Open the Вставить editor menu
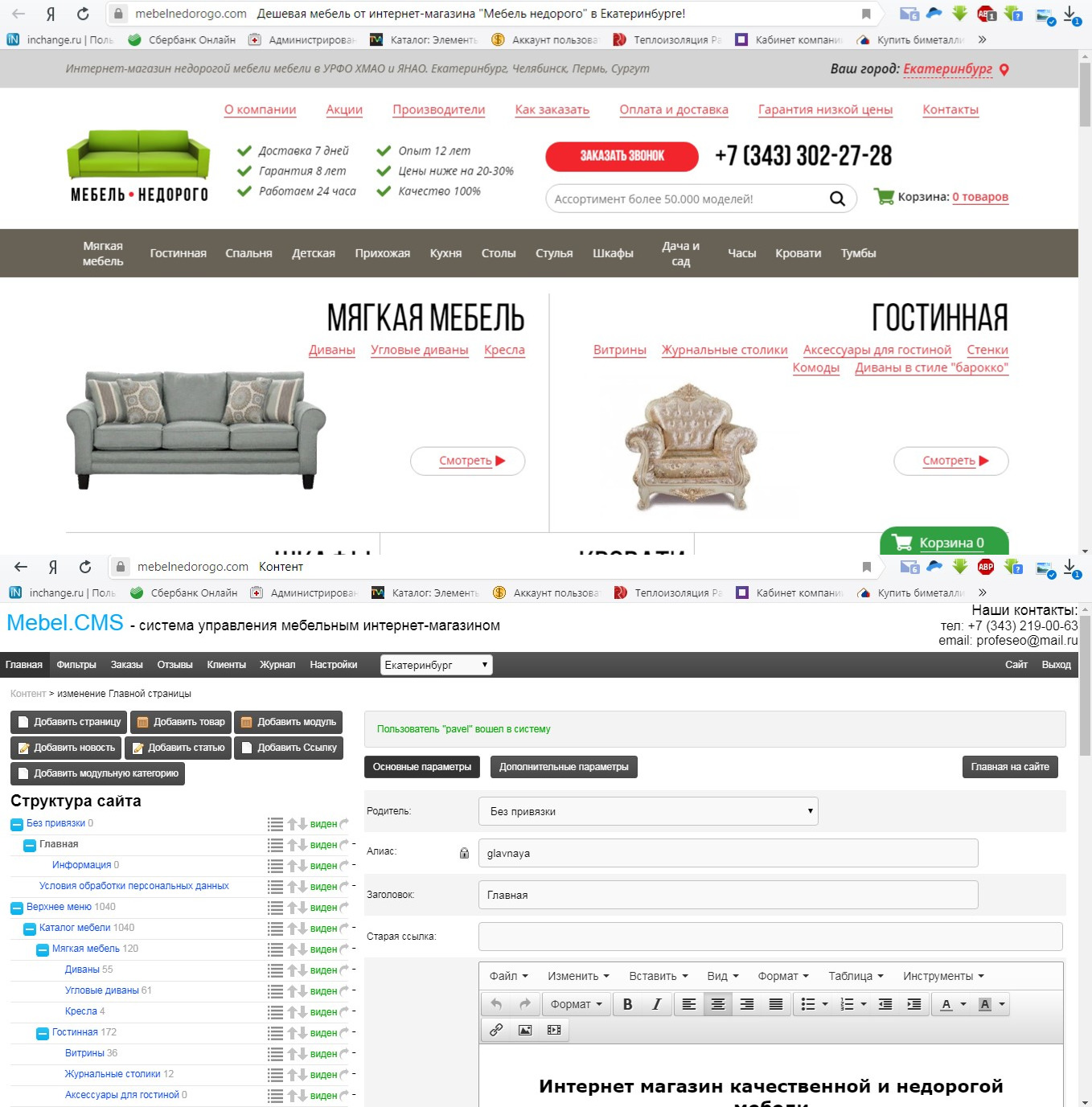The image size is (1092, 1107). (659, 976)
